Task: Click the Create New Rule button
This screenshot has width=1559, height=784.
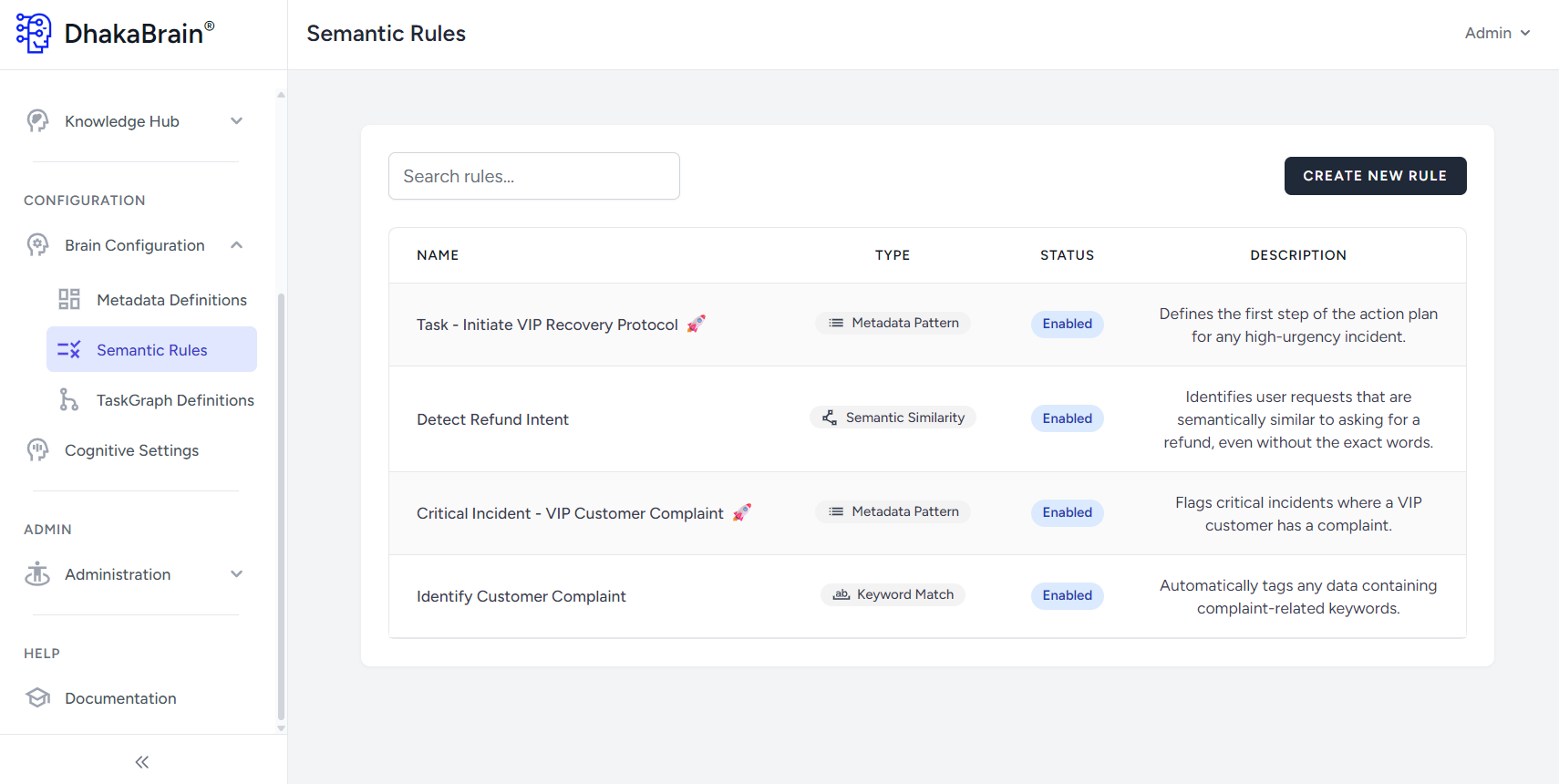Action: tap(1375, 176)
